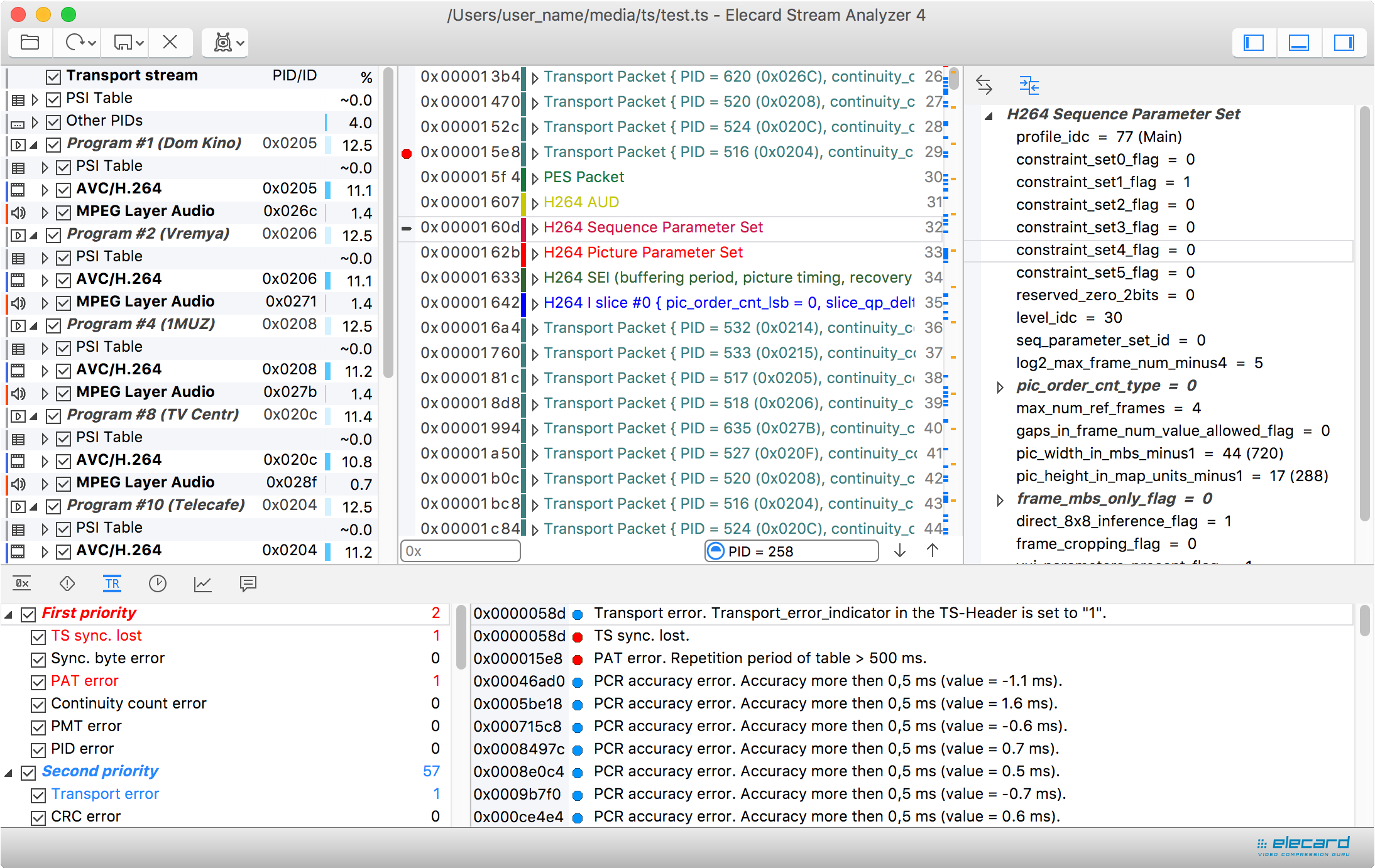Toggle the Second priority checkbox
Screen dimensions: 1375x868
click(x=28, y=773)
